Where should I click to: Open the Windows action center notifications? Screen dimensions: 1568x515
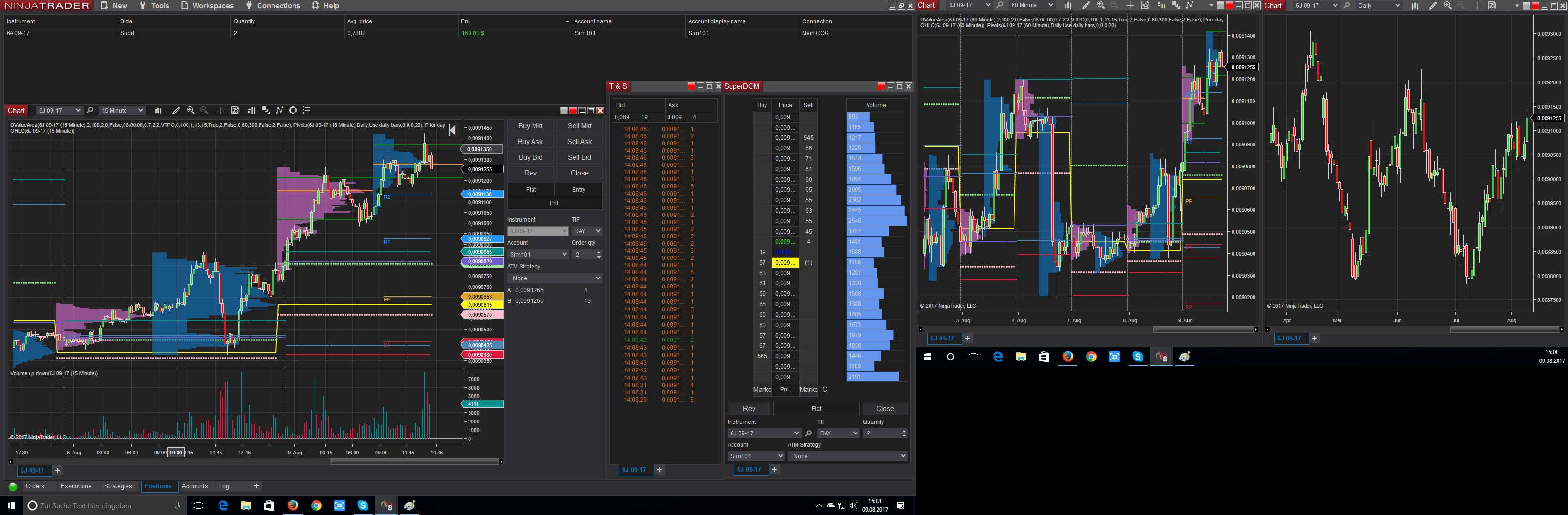pyautogui.click(x=901, y=506)
